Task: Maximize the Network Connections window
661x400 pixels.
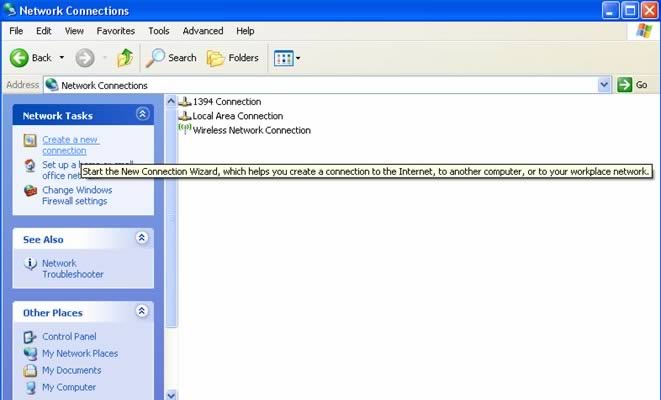Action: (x=630, y=11)
